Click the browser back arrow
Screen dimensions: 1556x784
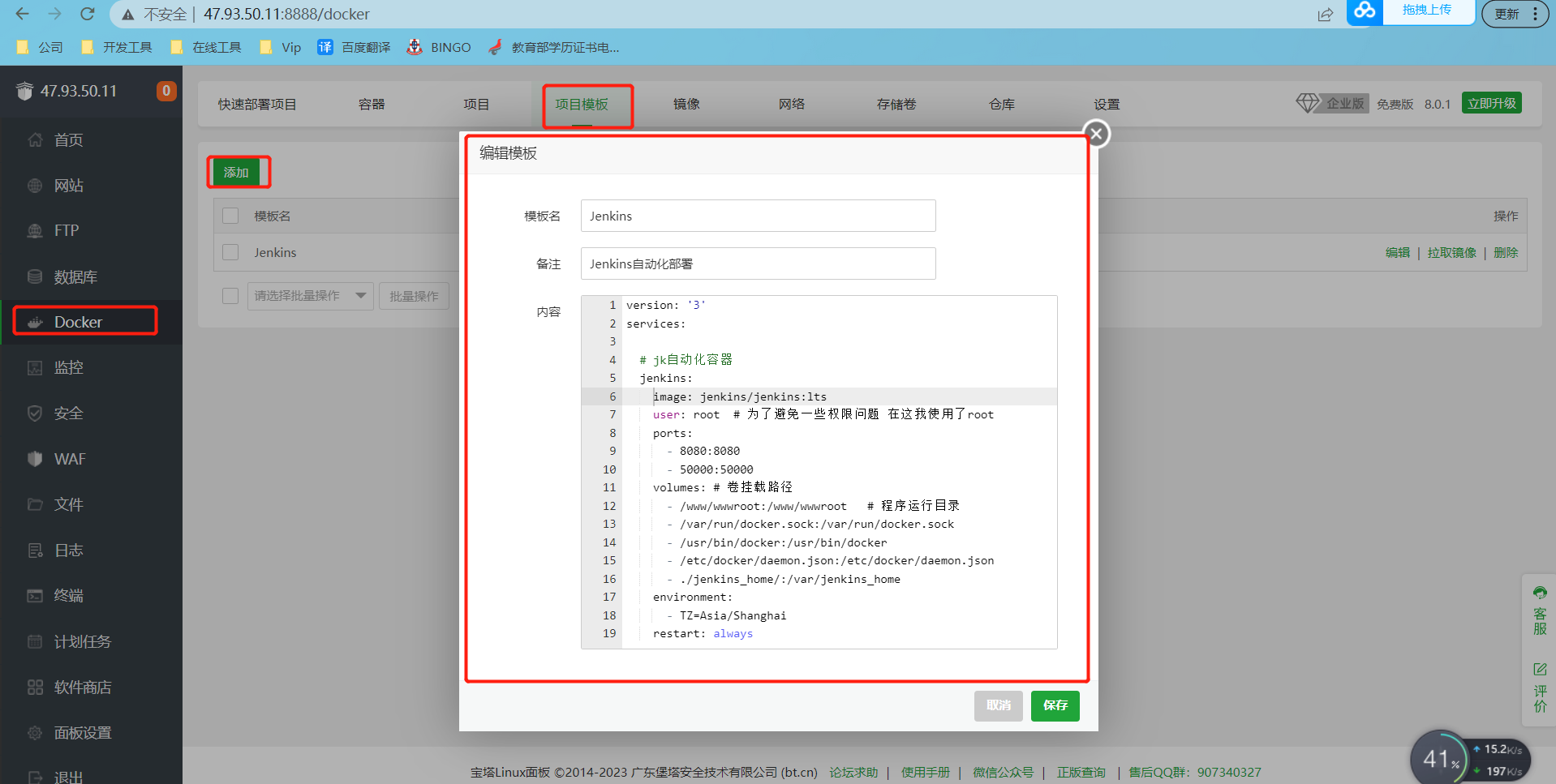22,14
